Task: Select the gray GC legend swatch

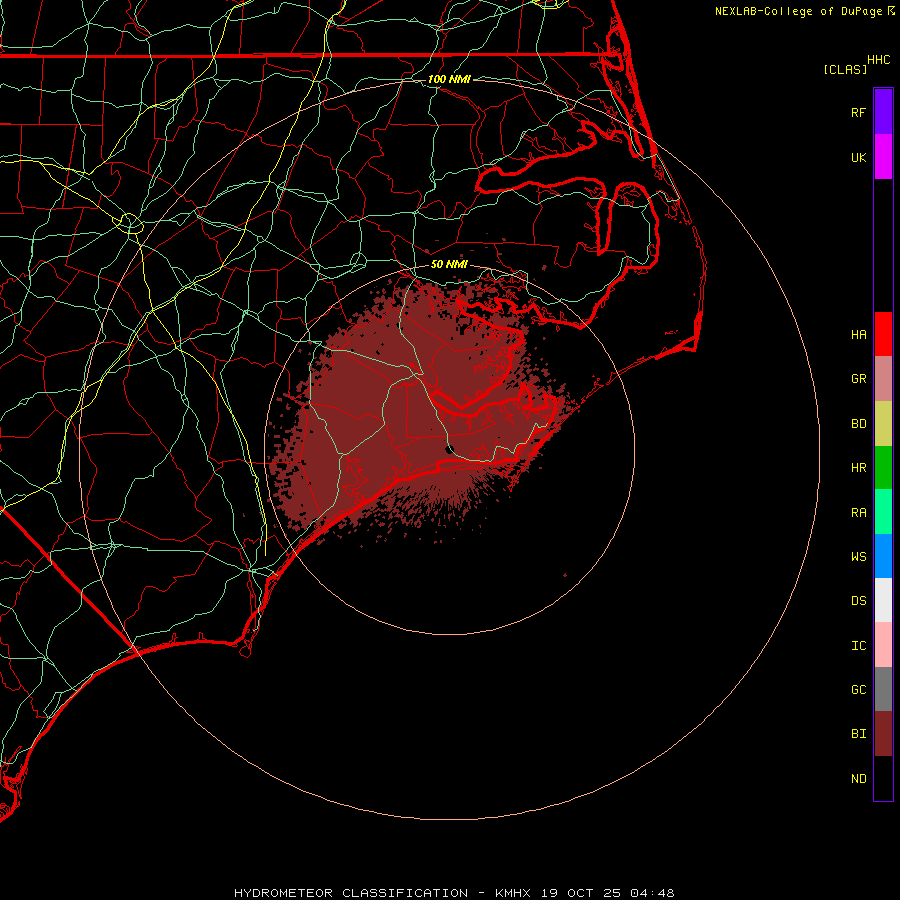Action: pyautogui.click(x=883, y=689)
